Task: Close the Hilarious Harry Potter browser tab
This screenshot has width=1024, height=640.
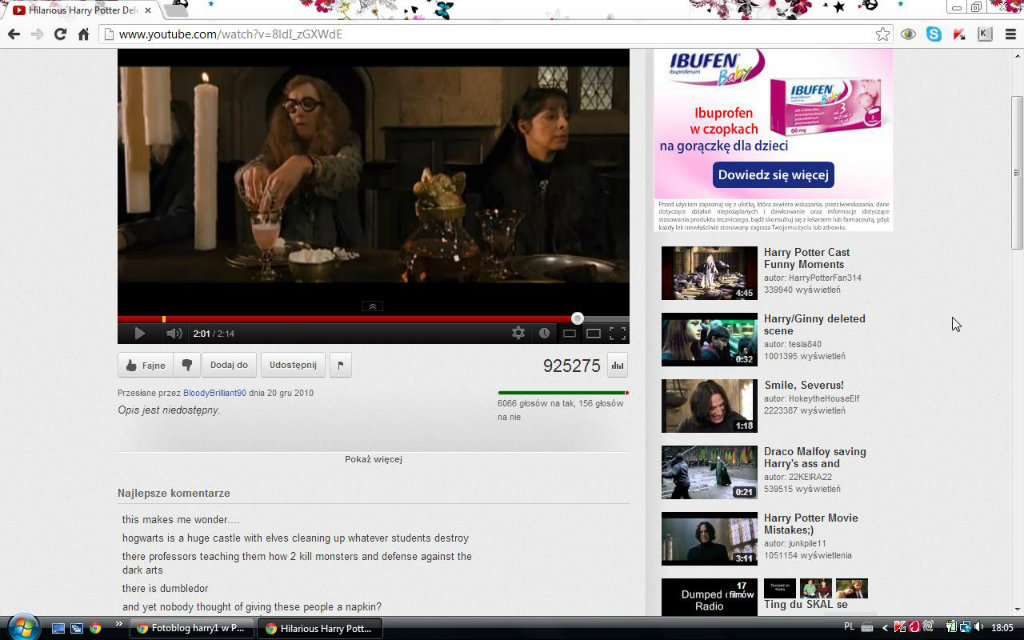Action: (x=148, y=10)
